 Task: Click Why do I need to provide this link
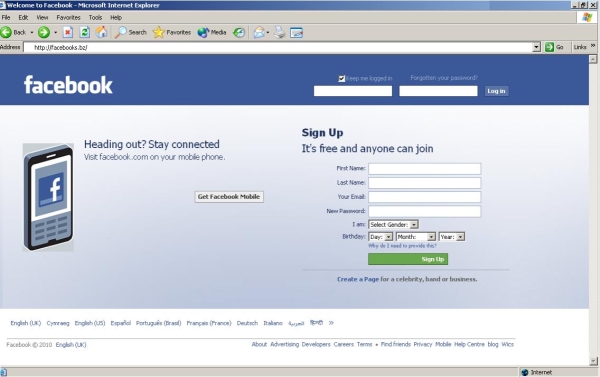pos(402,246)
